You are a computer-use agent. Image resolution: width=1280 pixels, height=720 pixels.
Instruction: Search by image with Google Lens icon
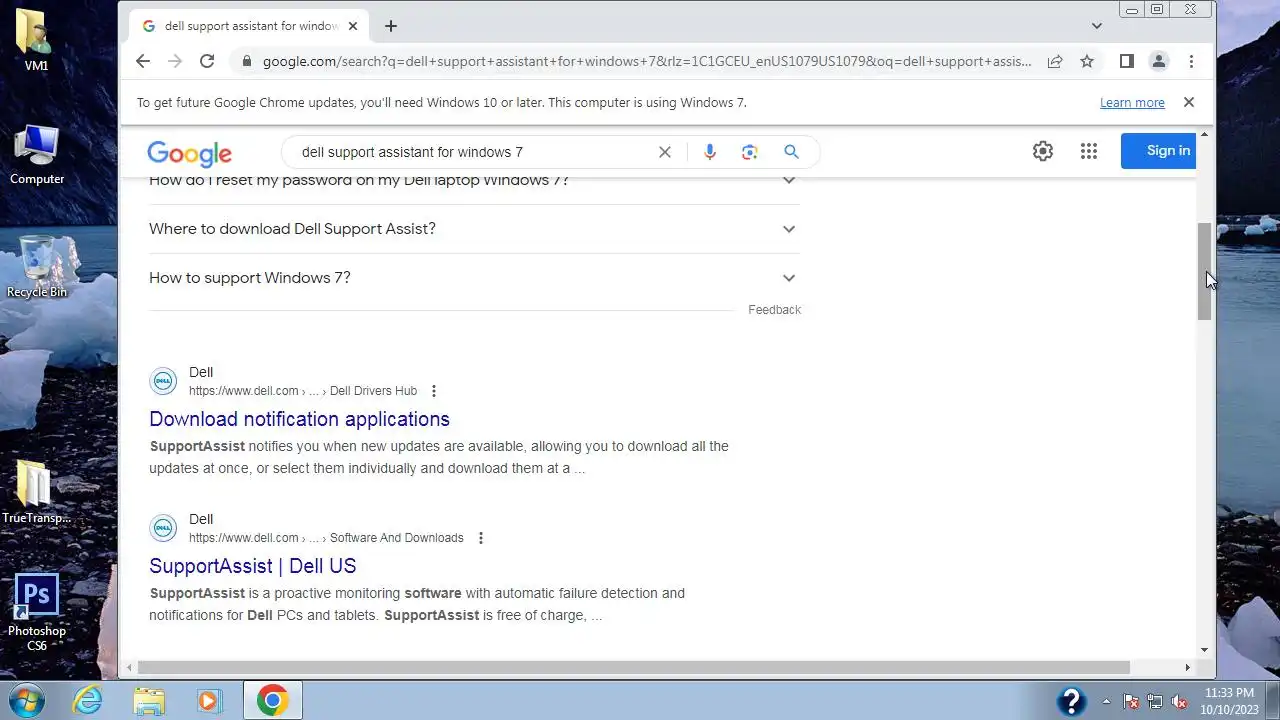750,152
